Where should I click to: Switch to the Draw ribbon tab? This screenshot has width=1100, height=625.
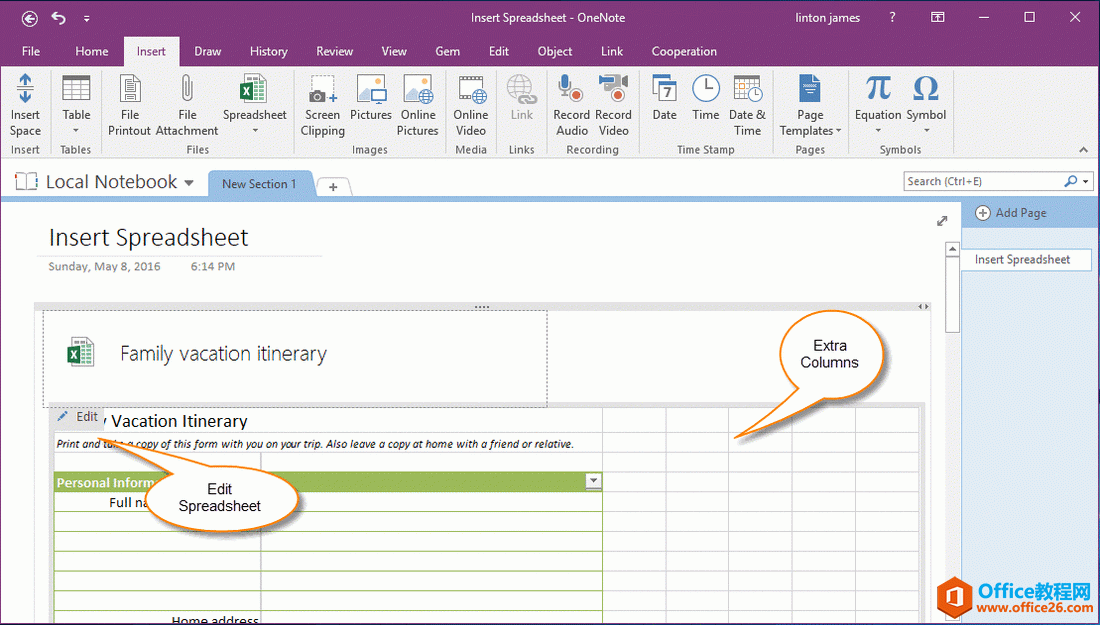[x=207, y=51]
